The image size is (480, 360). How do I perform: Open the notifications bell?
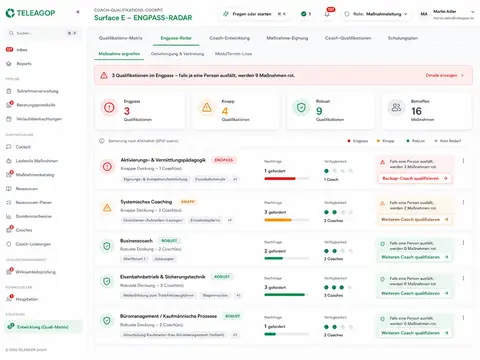[x=327, y=14]
